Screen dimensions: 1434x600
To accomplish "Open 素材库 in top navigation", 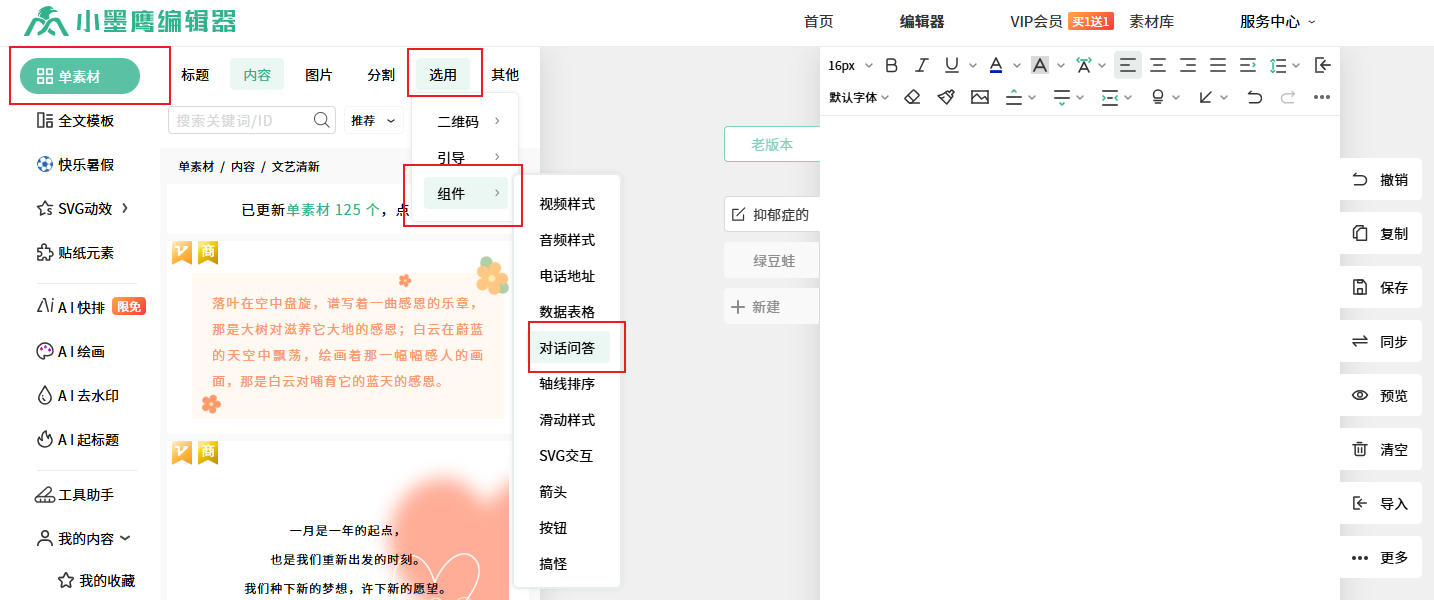I will (x=1151, y=21).
